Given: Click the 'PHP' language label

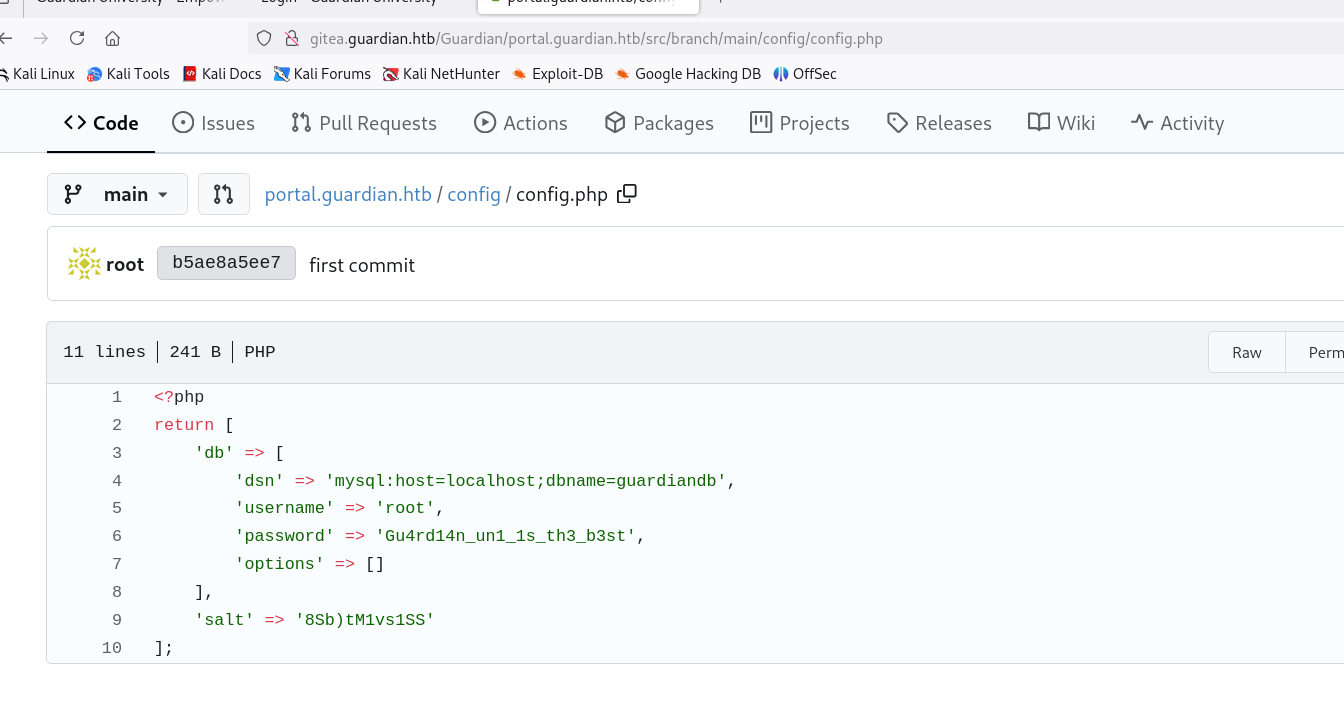Looking at the screenshot, I should [x=260, y=352].
